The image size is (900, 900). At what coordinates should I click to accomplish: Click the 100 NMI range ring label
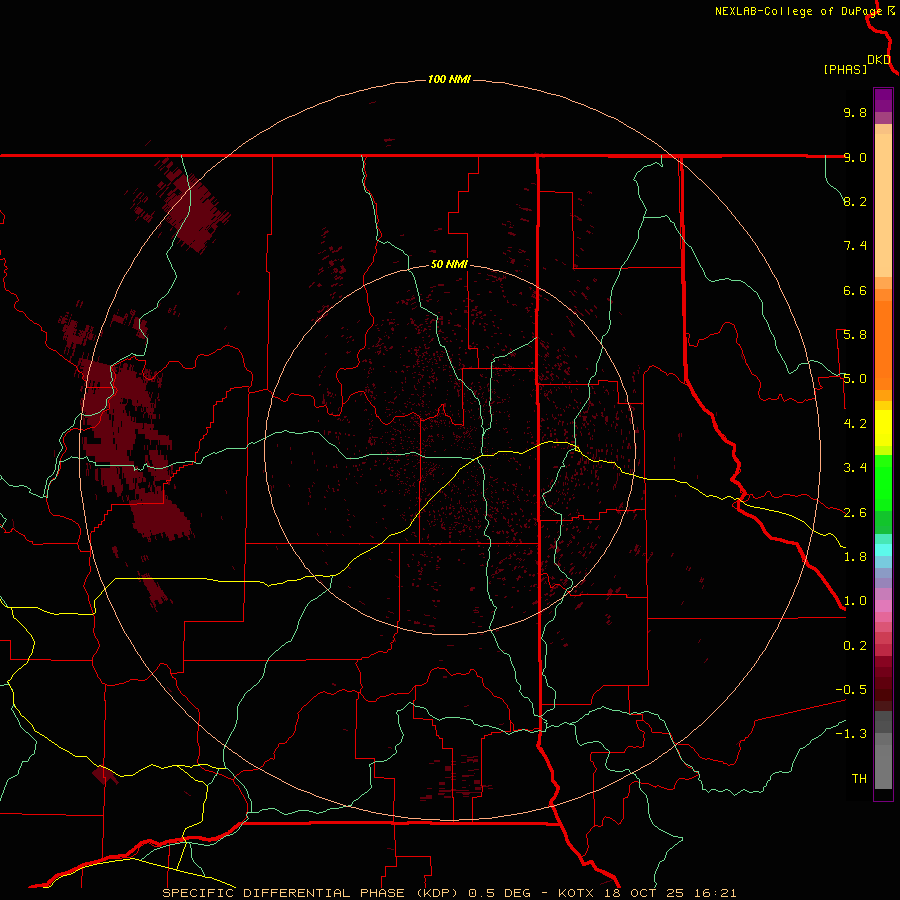pos(449,79)
